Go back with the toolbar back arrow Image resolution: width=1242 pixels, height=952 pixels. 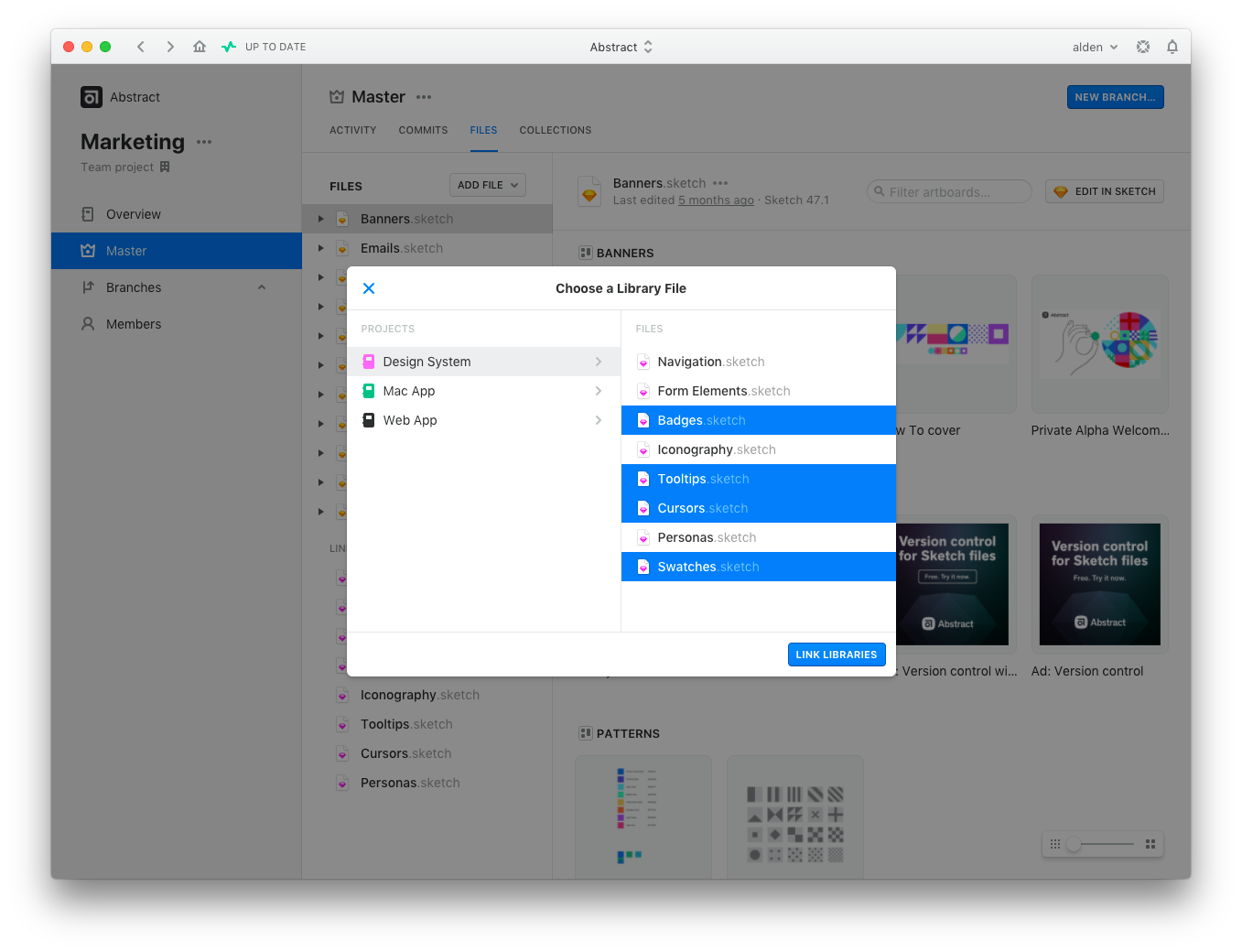[141, 47]
